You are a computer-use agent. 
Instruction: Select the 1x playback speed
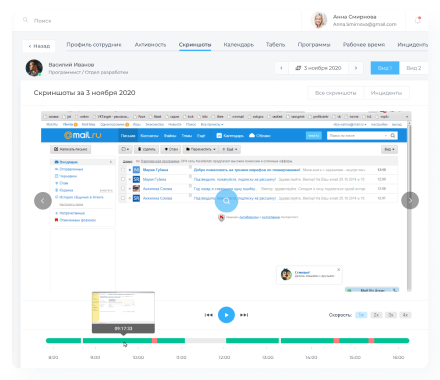(x=361, y=315)
